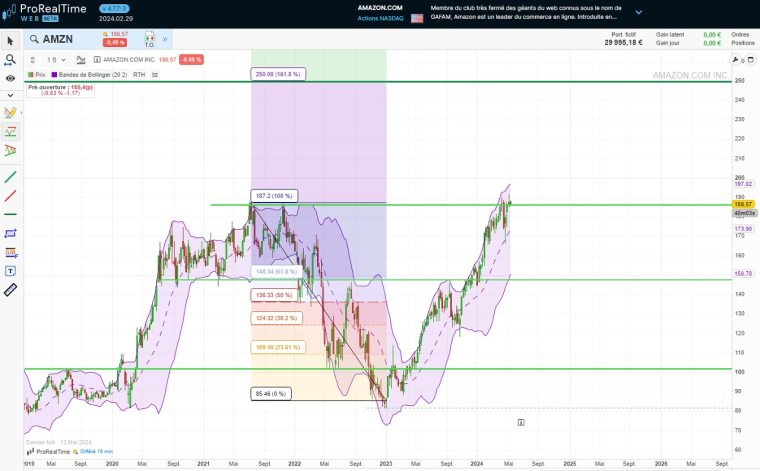Click the ProRealTime Web logo
The image size is (760, 471).
click(45, 13)
